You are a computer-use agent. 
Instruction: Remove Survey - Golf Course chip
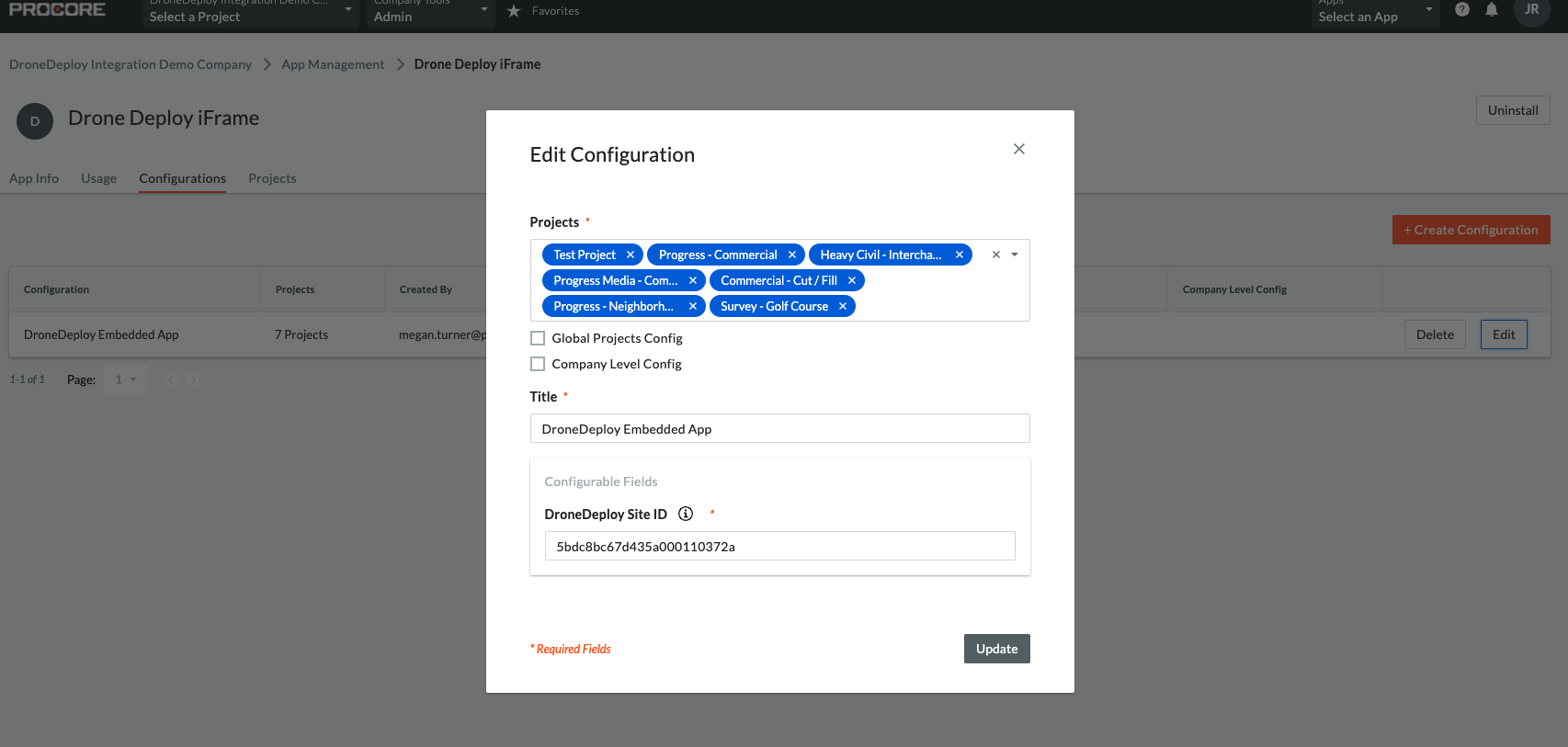click(x=843, y=306)
